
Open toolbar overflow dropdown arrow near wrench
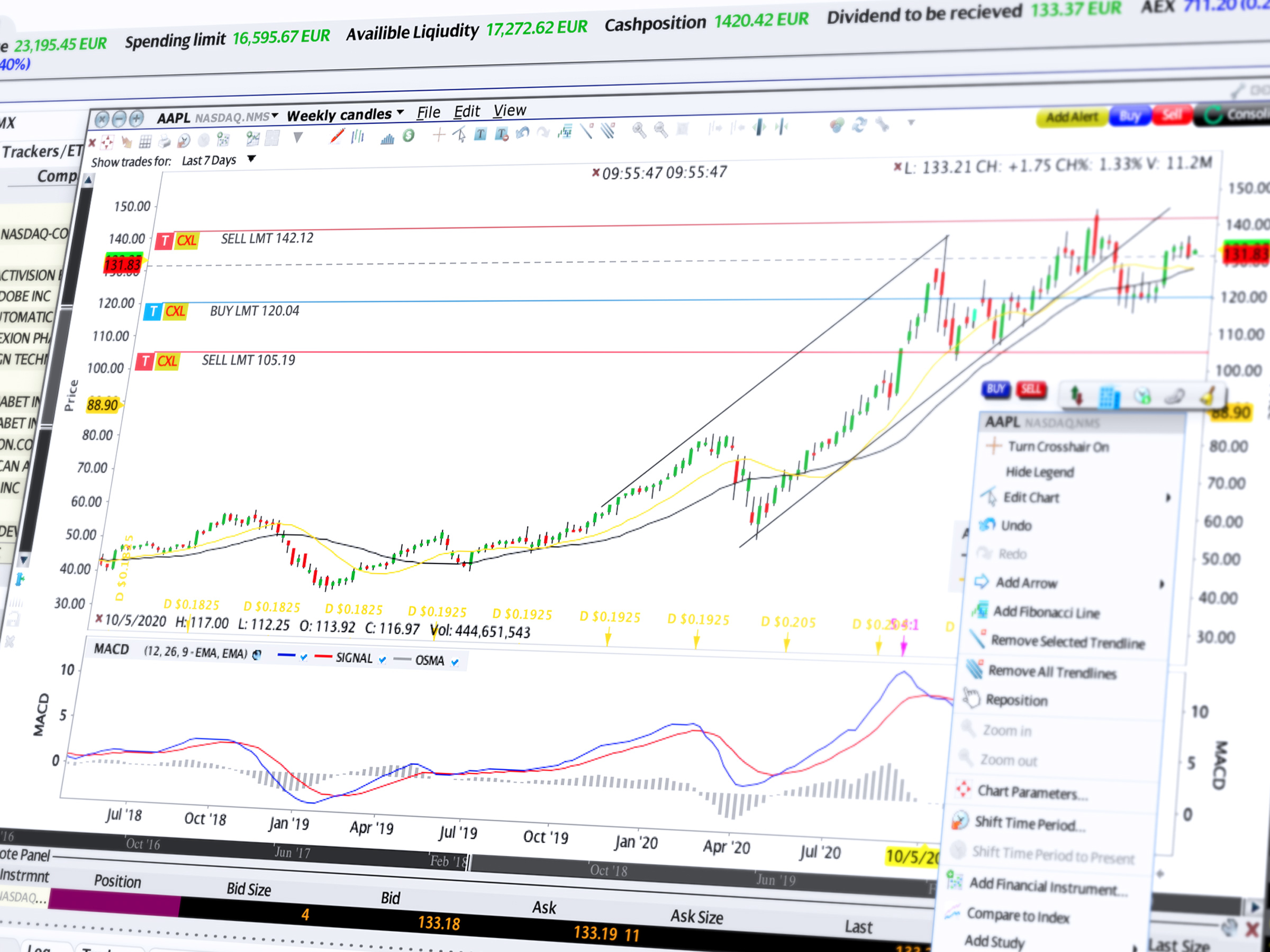[x=911, y=123]
